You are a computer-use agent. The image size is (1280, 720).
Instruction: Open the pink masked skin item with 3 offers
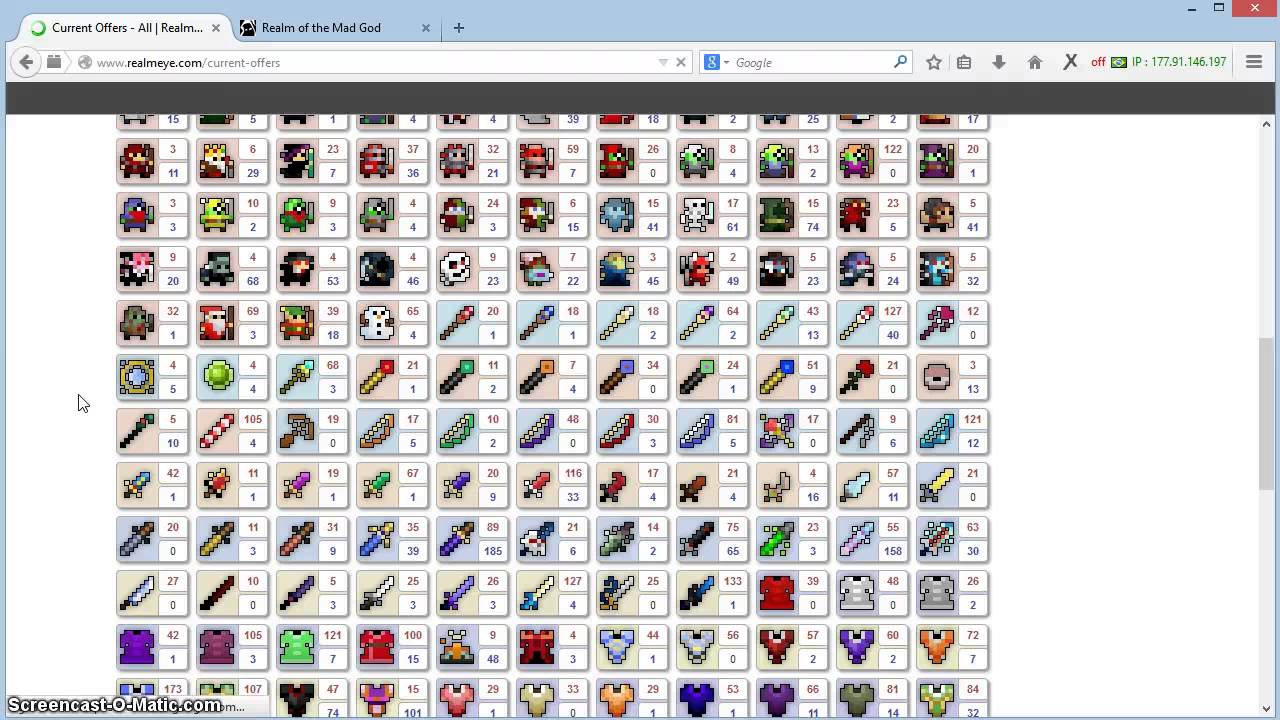point(937,377)
